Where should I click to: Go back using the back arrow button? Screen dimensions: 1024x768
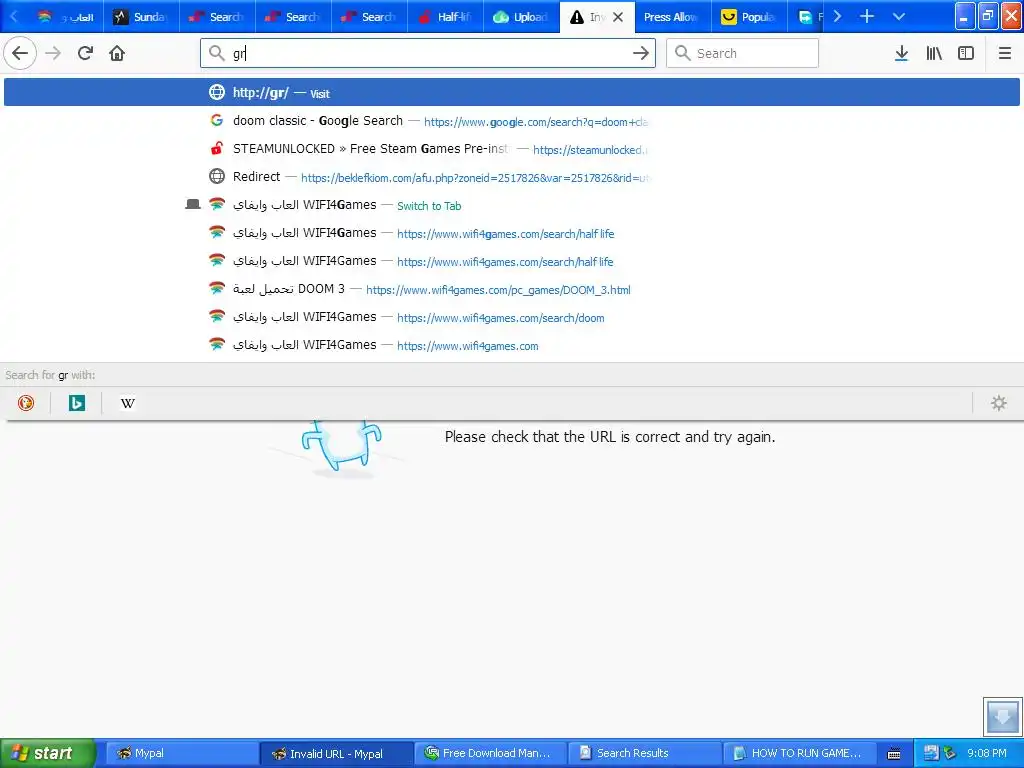click(x=20, y=53)
